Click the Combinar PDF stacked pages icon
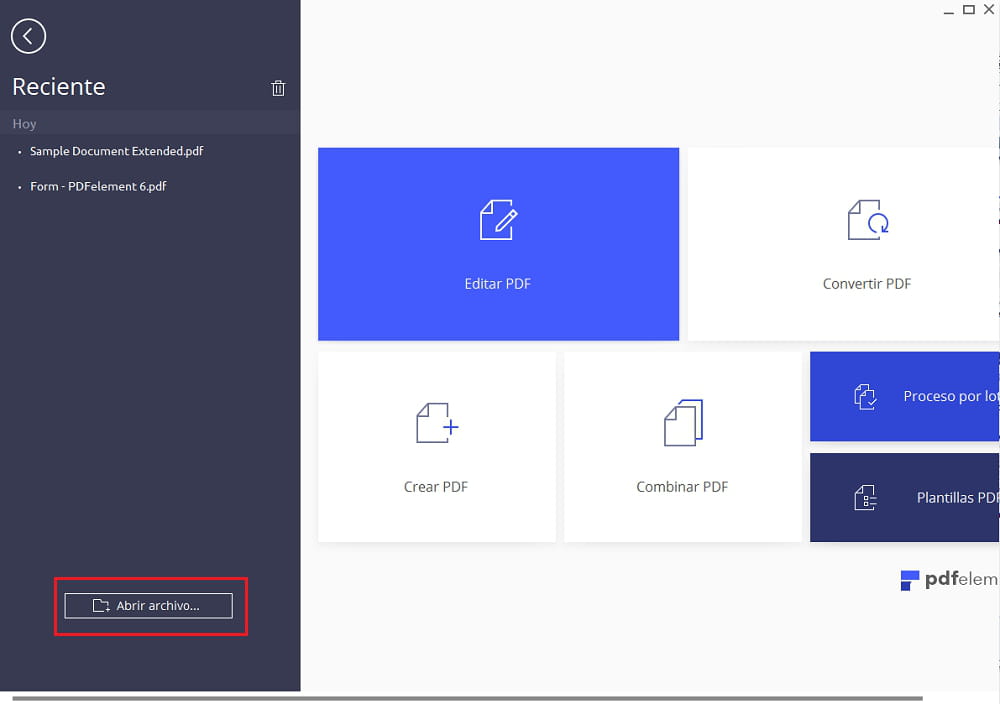The height and width of the screenshot is (704, 1000). click(x=683, y=423)
